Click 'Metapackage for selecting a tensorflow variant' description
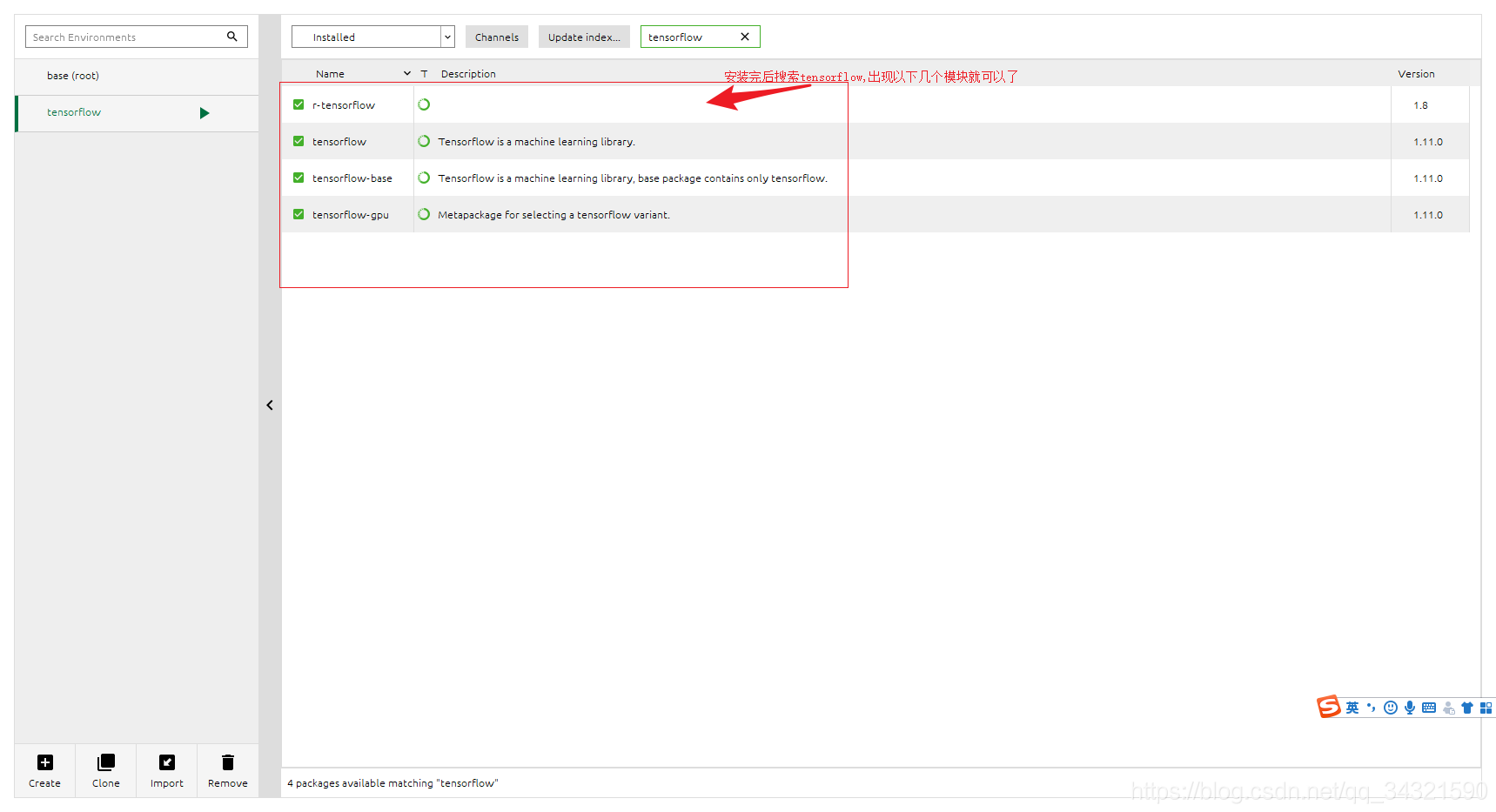Screen dimensions: 1496x812 pyautogui.click(x=553, y=215)
